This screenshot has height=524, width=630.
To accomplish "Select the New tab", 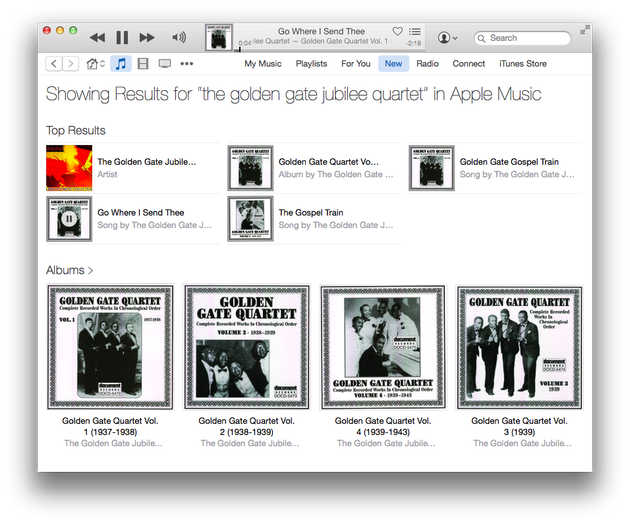I will 393,63.
